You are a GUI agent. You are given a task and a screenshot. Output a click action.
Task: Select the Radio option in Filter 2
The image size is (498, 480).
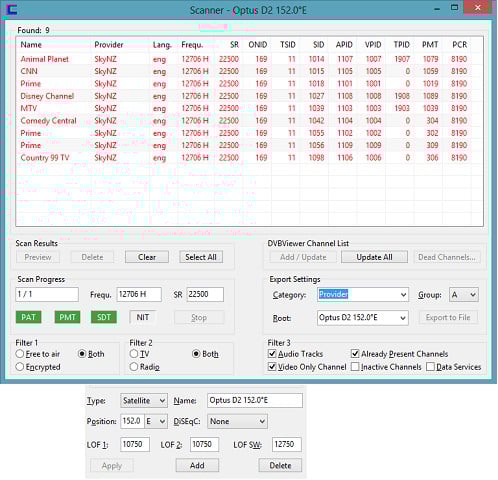tap(134, 367)
